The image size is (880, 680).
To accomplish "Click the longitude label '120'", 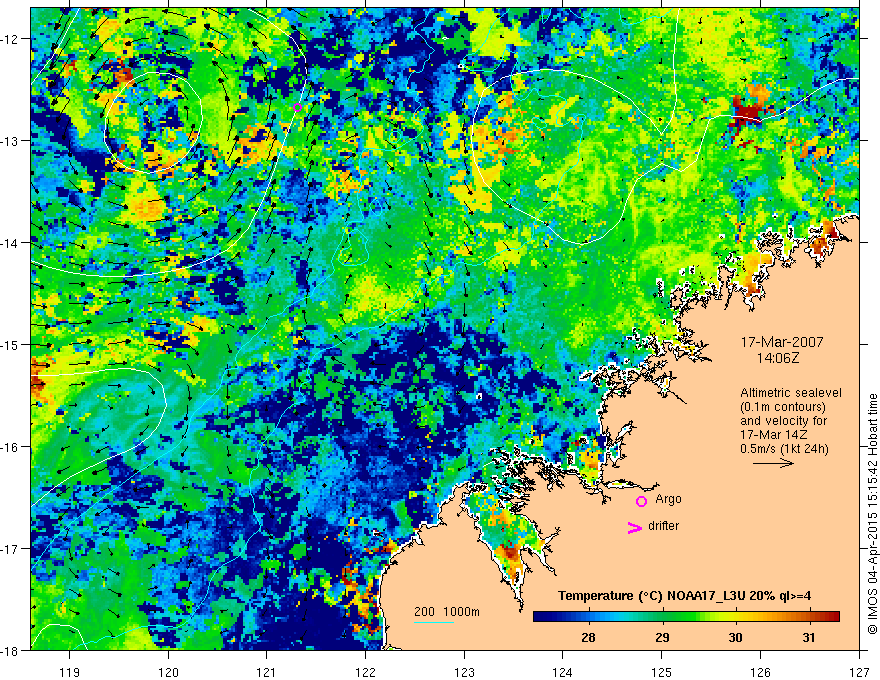I will pyautogui.click(x=168, y=672).
